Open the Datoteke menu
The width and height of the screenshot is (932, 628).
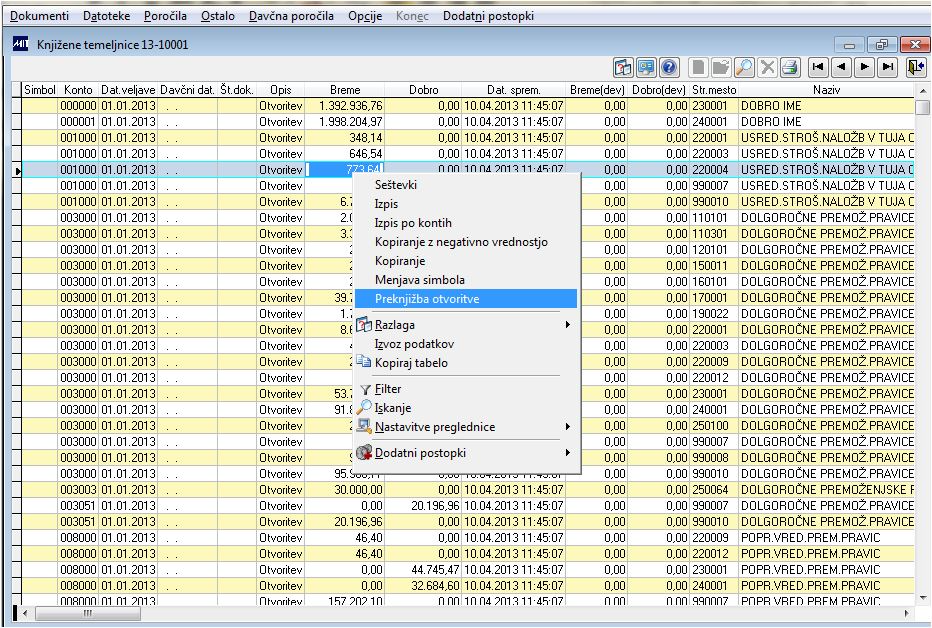click(107, 17)
